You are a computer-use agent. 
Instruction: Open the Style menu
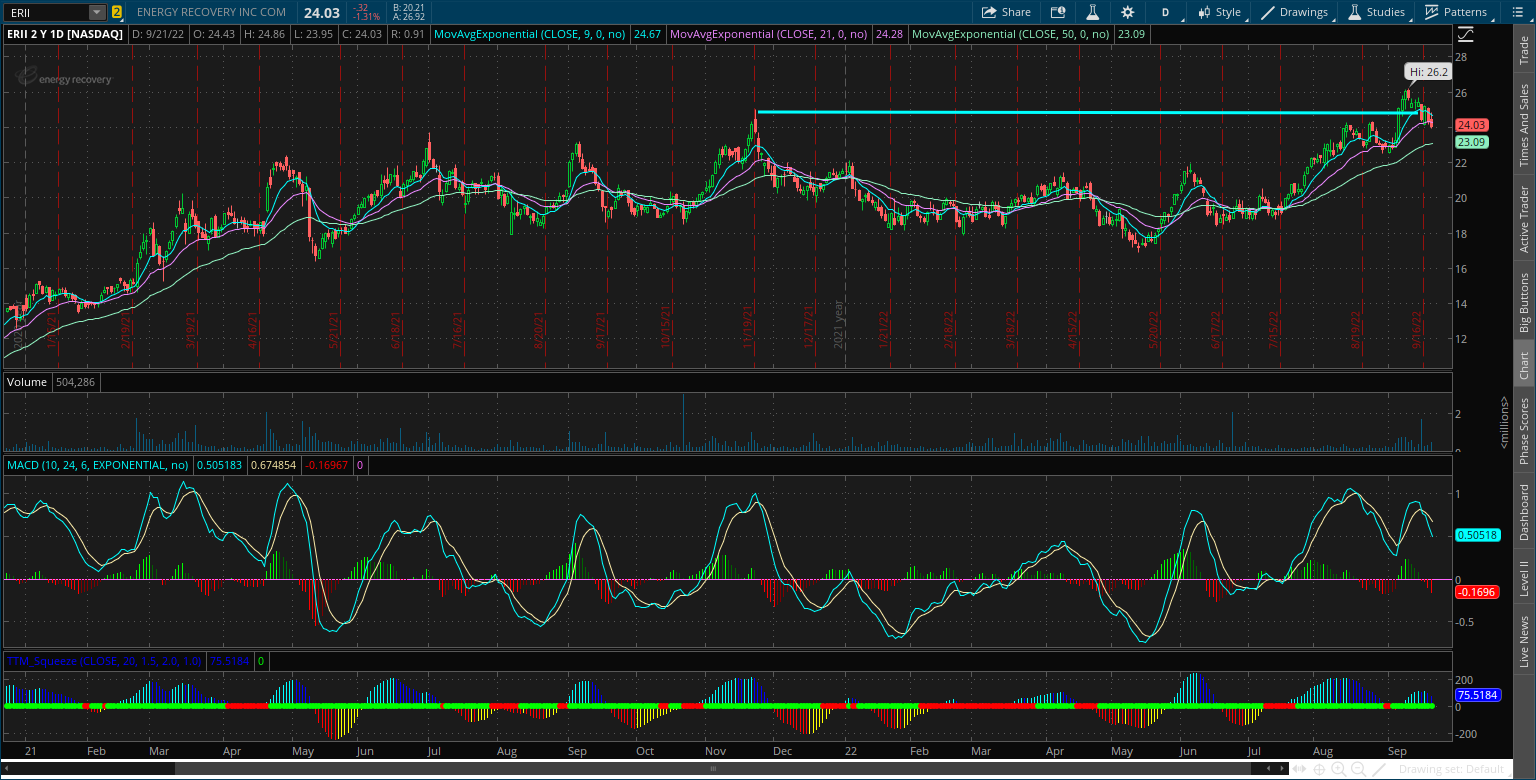[1220, 12]
